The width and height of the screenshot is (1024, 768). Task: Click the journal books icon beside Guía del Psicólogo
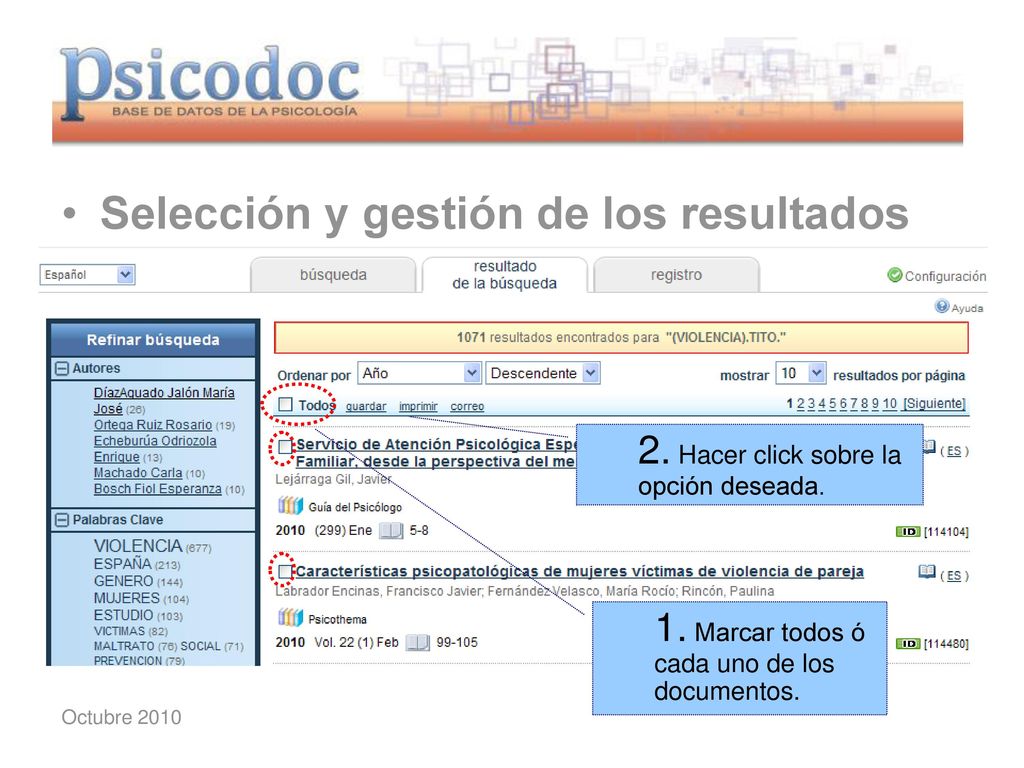click(290, 506)
